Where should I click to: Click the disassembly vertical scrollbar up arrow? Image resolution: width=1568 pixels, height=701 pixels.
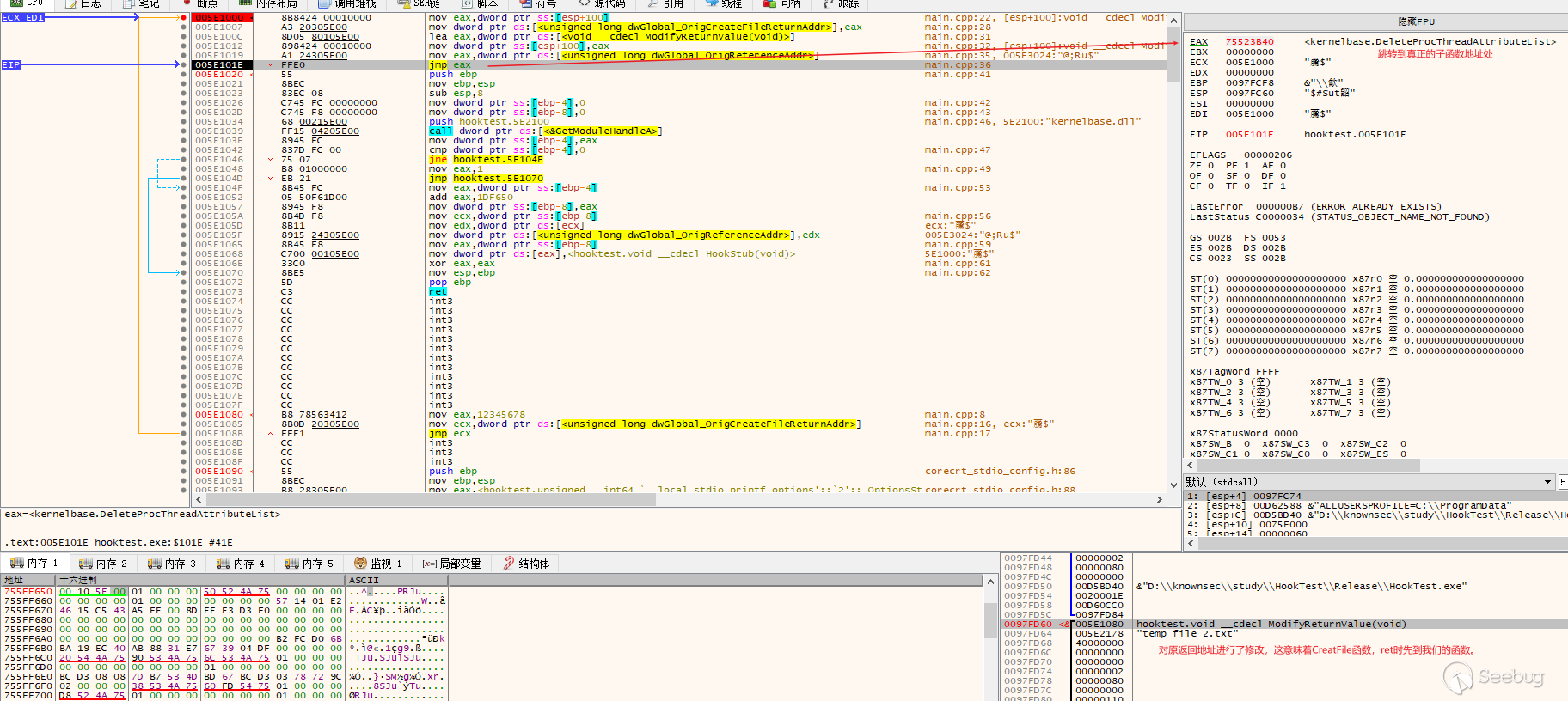point(1173,19)
